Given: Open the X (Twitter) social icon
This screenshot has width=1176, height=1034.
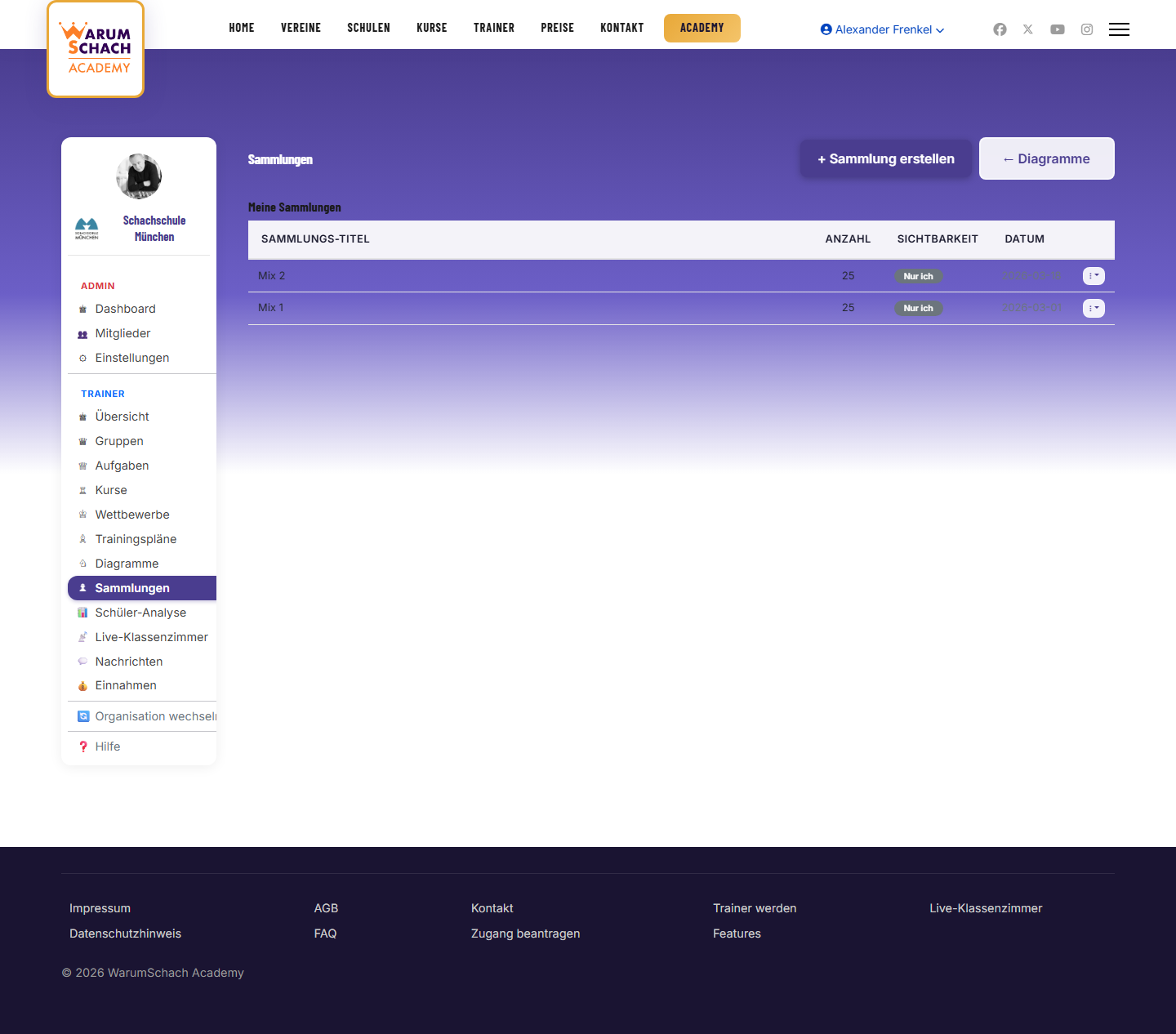Looking at the screenshot, I should click(1028, 29).
